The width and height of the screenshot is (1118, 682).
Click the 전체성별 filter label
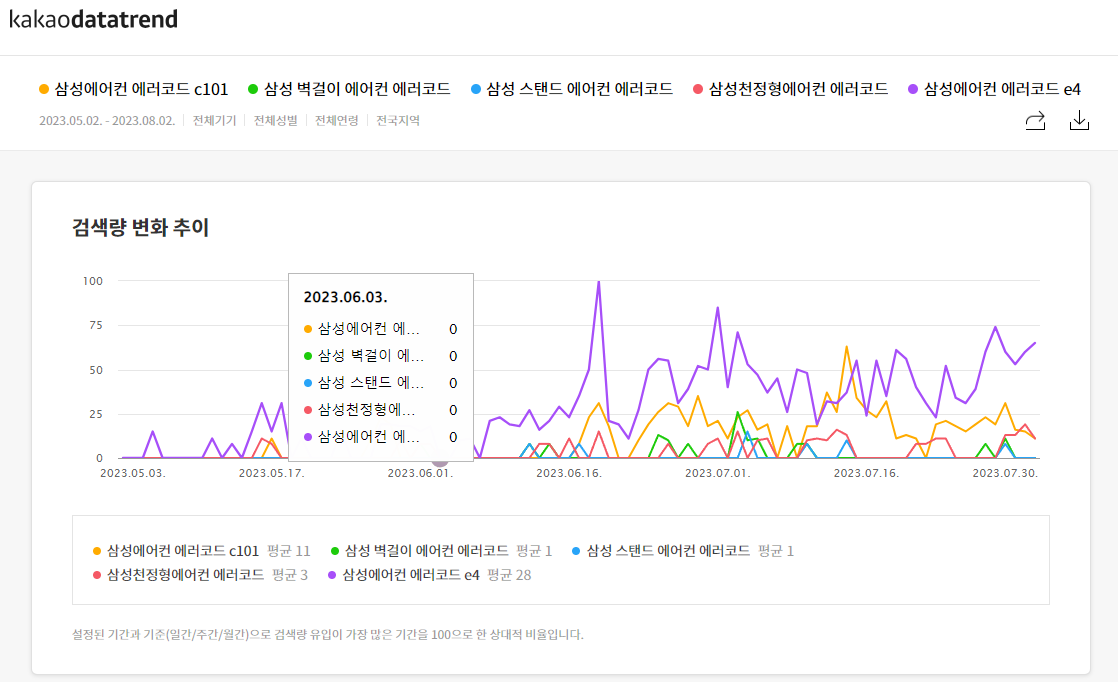pos(275,120)
